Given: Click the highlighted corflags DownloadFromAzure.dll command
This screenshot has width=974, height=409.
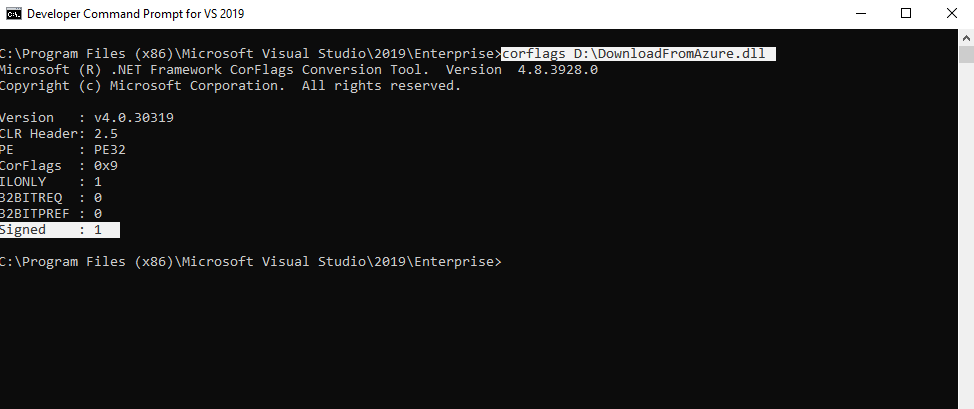Looking at the screenshot, I should coord(638,53).
